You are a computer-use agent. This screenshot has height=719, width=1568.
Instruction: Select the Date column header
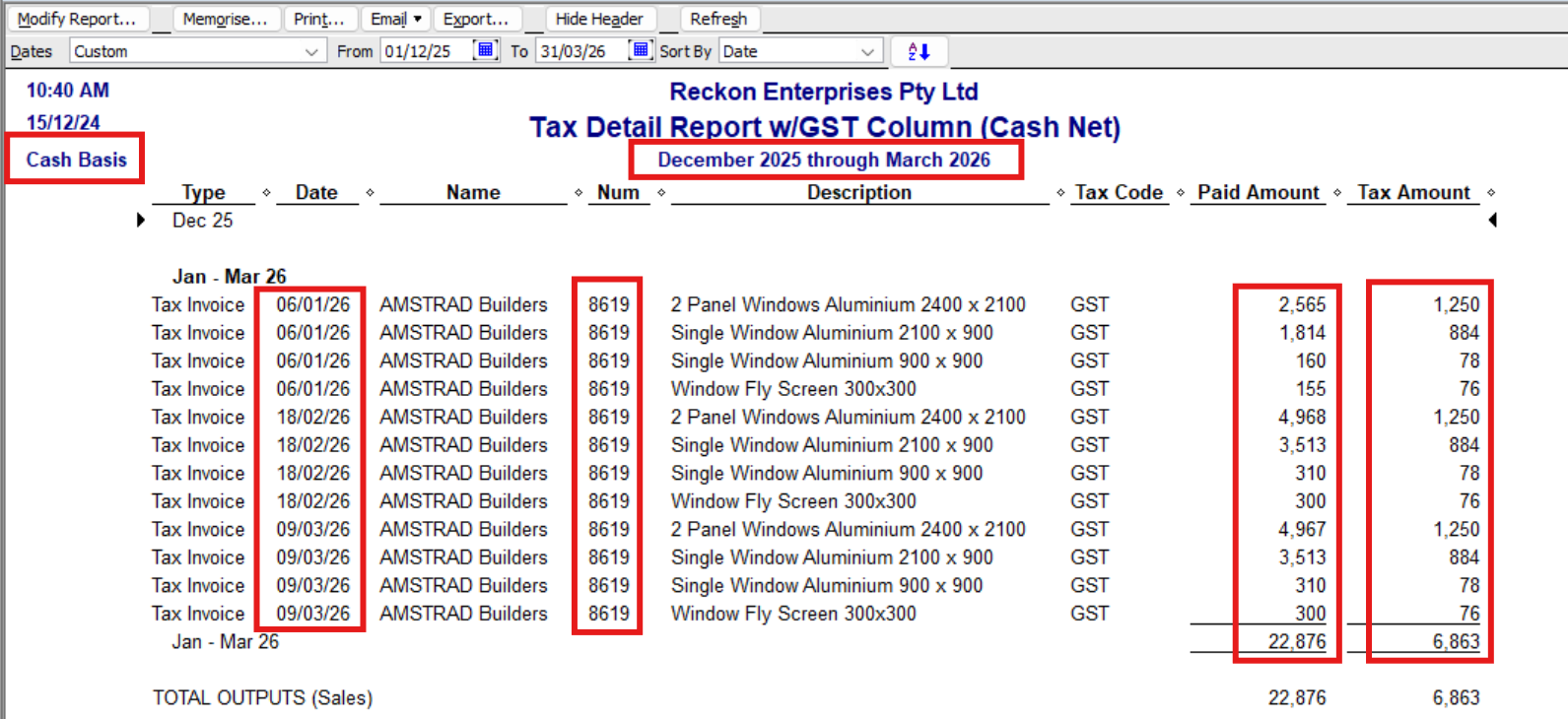[x=316, y=192]
